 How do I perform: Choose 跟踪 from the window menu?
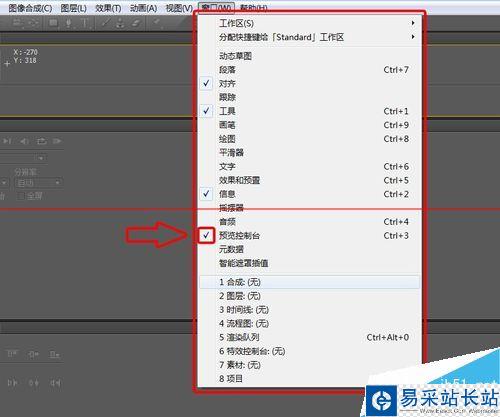tap(310, 97)
